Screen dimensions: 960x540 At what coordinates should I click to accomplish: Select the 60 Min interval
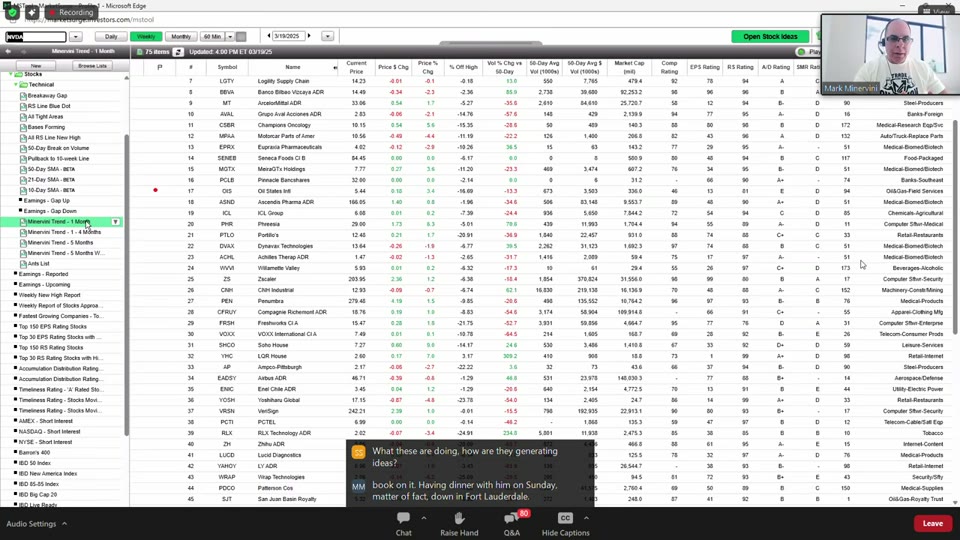tap(212, 37)
